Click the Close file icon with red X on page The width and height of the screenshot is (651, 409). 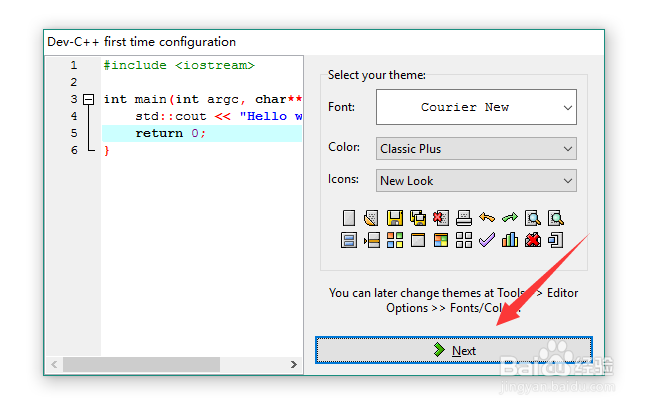click(441, 218)
